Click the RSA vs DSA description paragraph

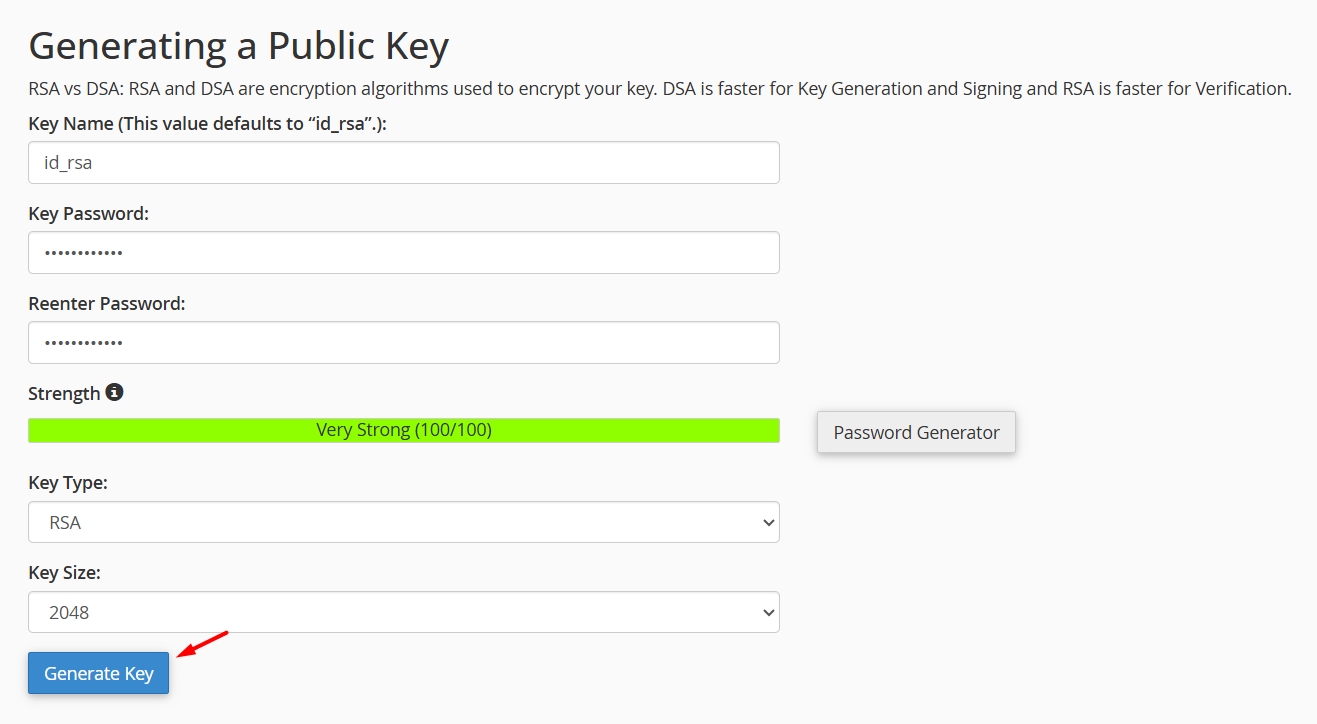659,88
